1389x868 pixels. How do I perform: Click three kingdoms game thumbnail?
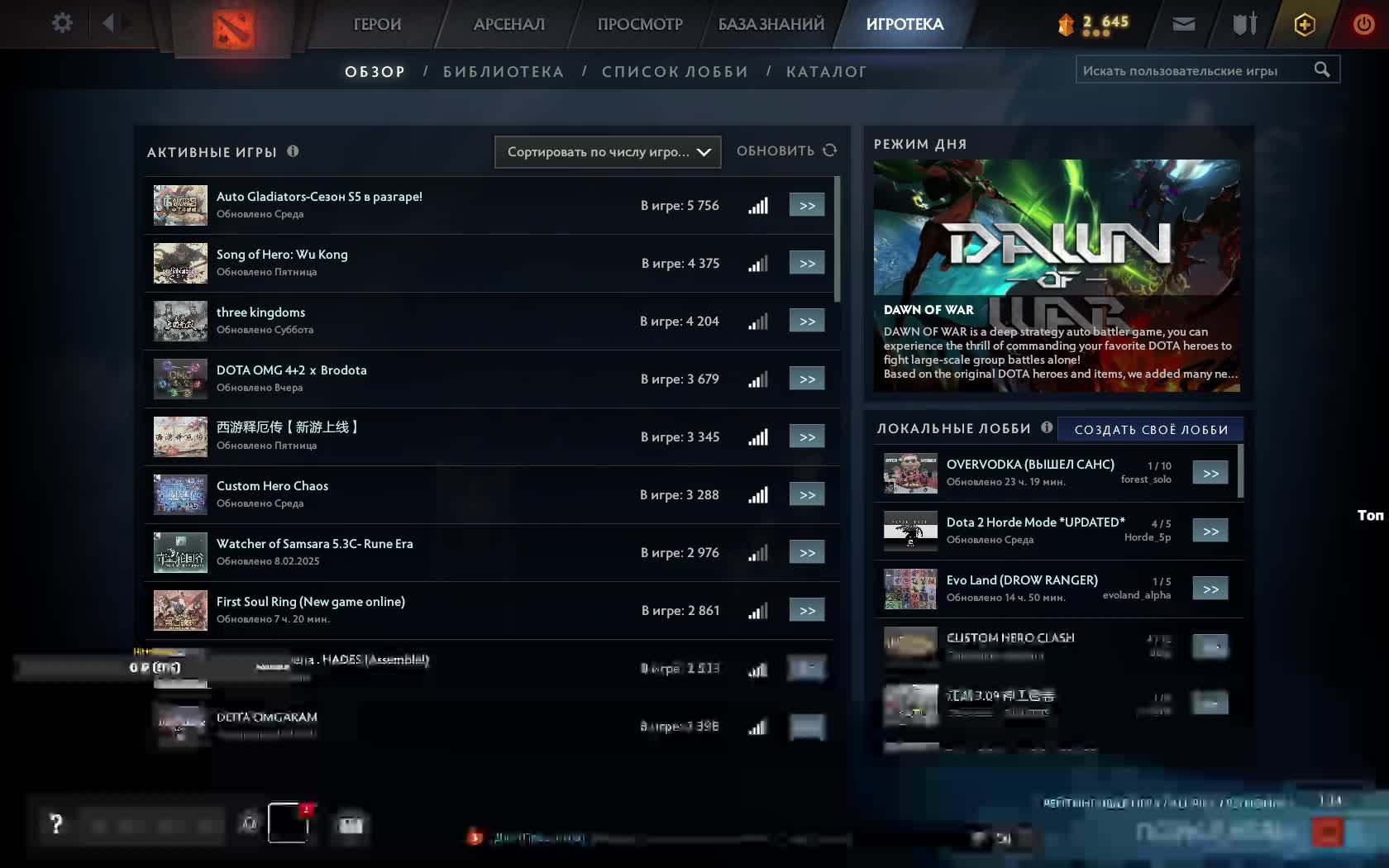(180, 321)
